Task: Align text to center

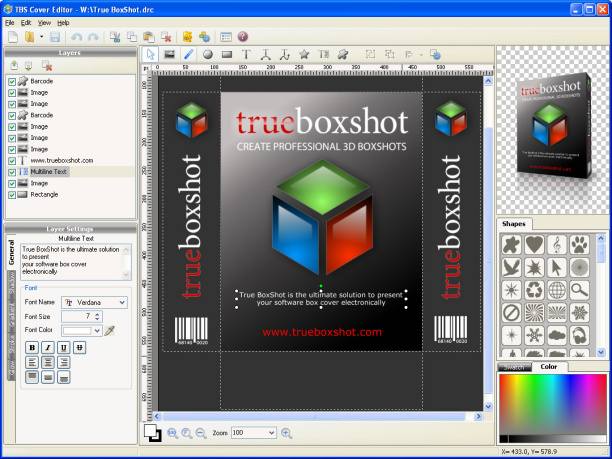Action: click(48, 362)
